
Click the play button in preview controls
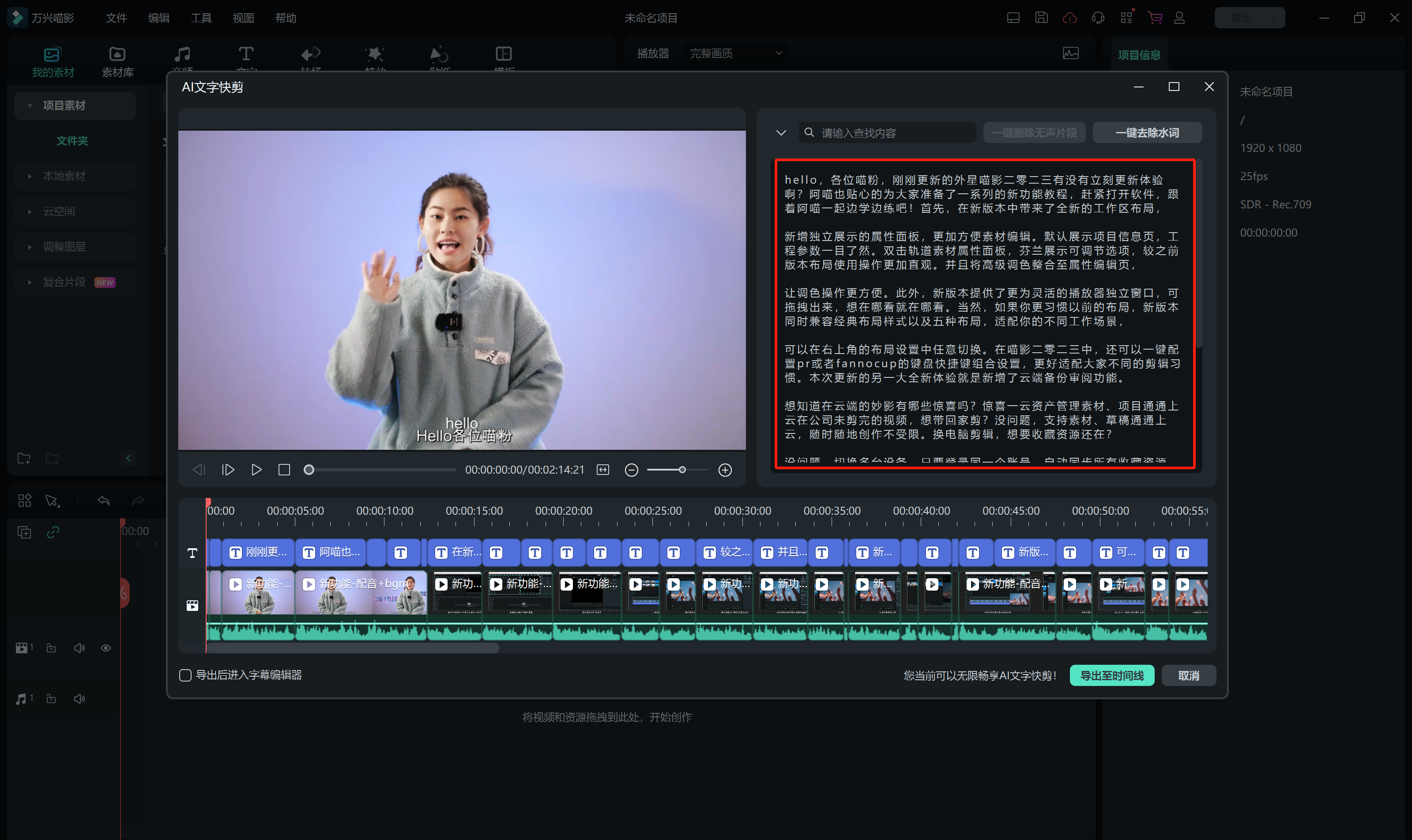tap(256, 470)
